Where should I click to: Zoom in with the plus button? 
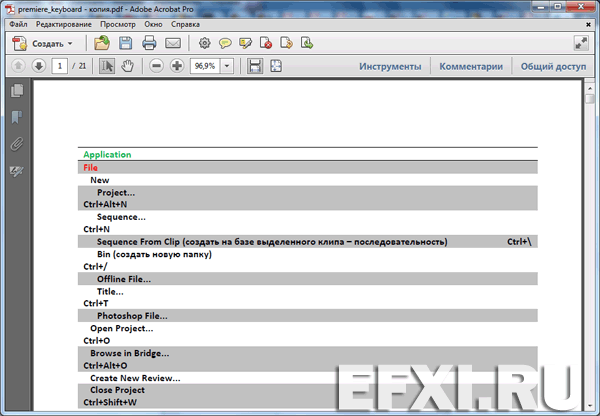point(177,66)
